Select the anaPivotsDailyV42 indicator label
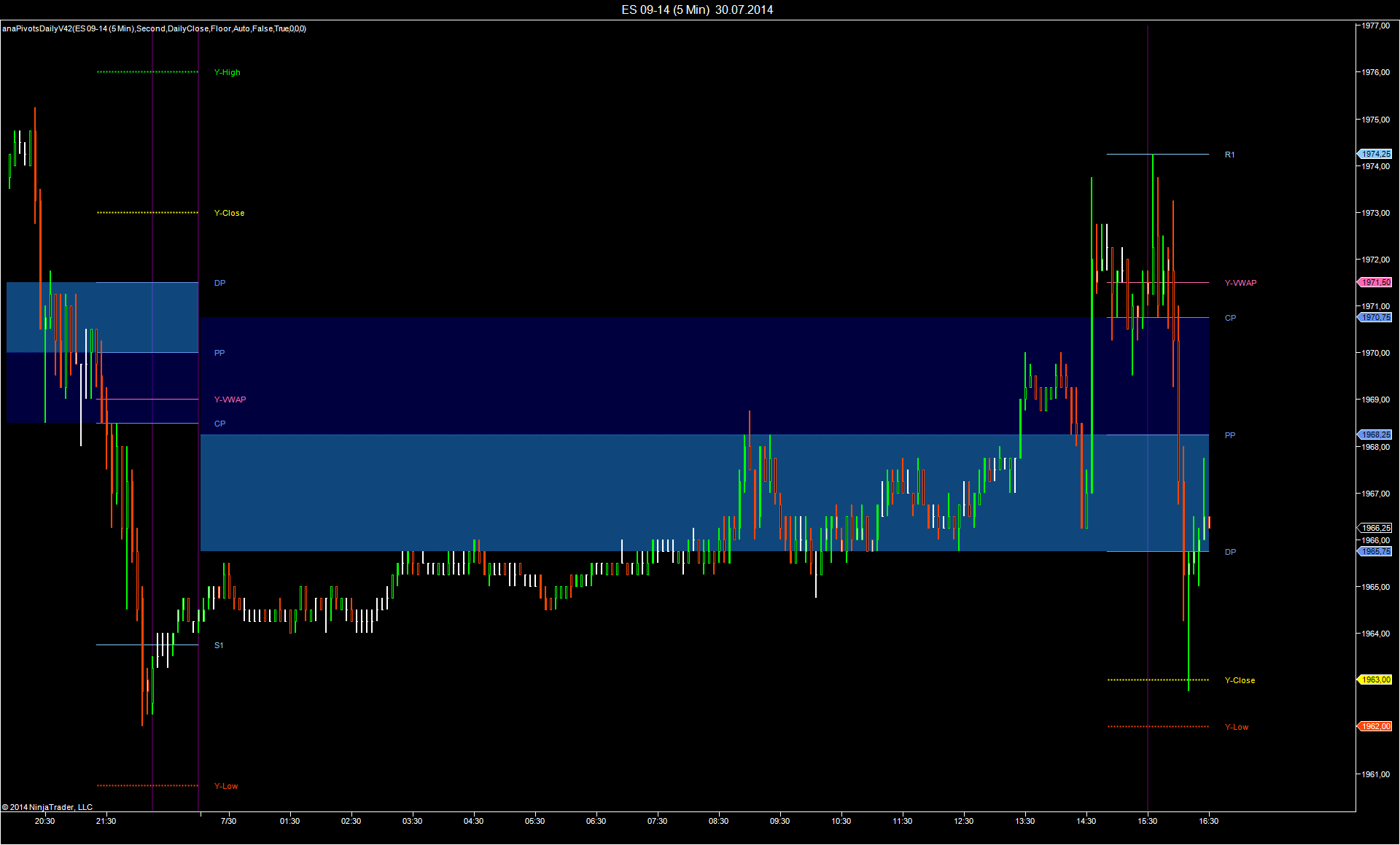 [x=154, y=28]
